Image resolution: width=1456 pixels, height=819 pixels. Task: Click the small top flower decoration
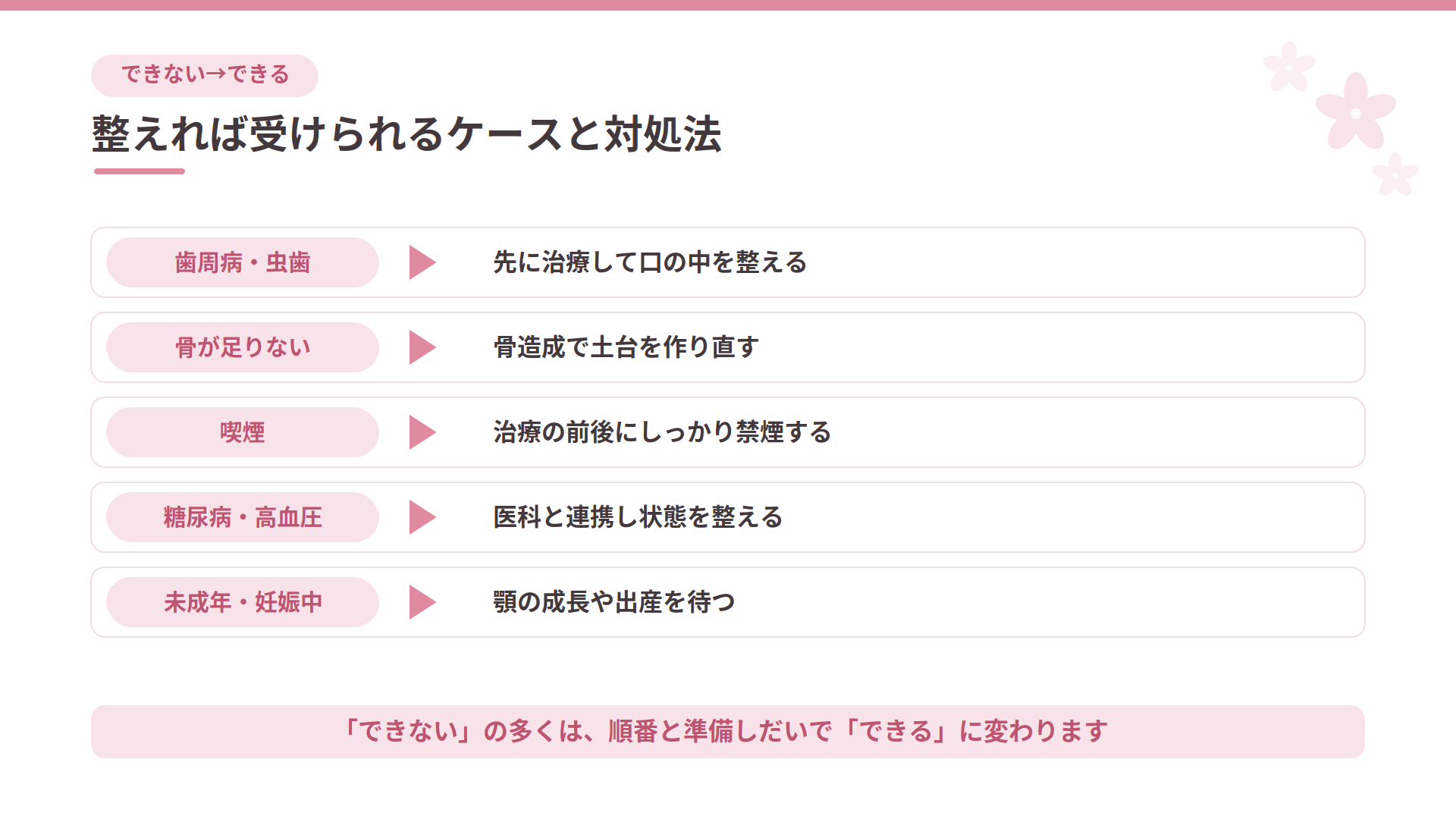(1288, 67)
